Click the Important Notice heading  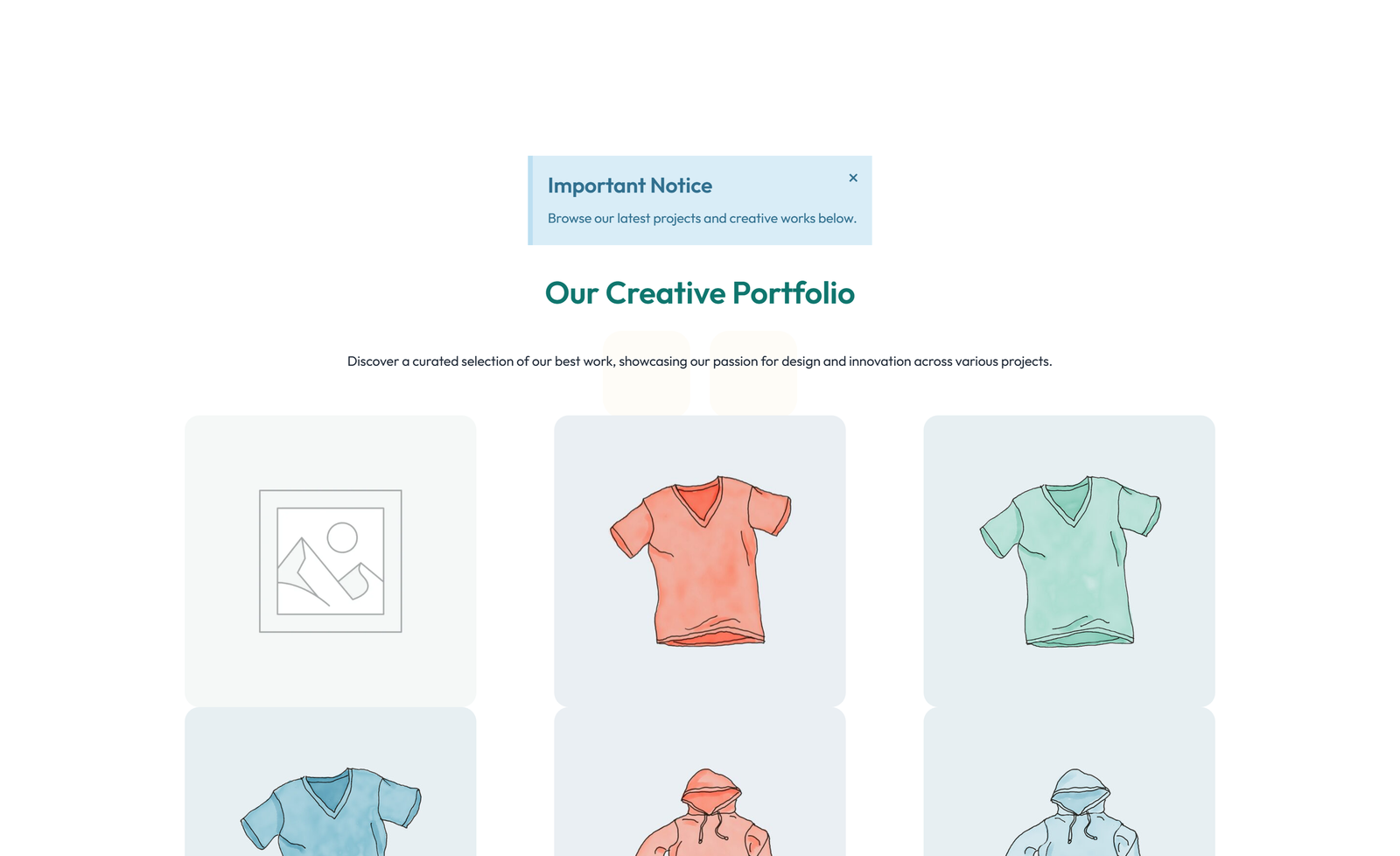(630, 185)
